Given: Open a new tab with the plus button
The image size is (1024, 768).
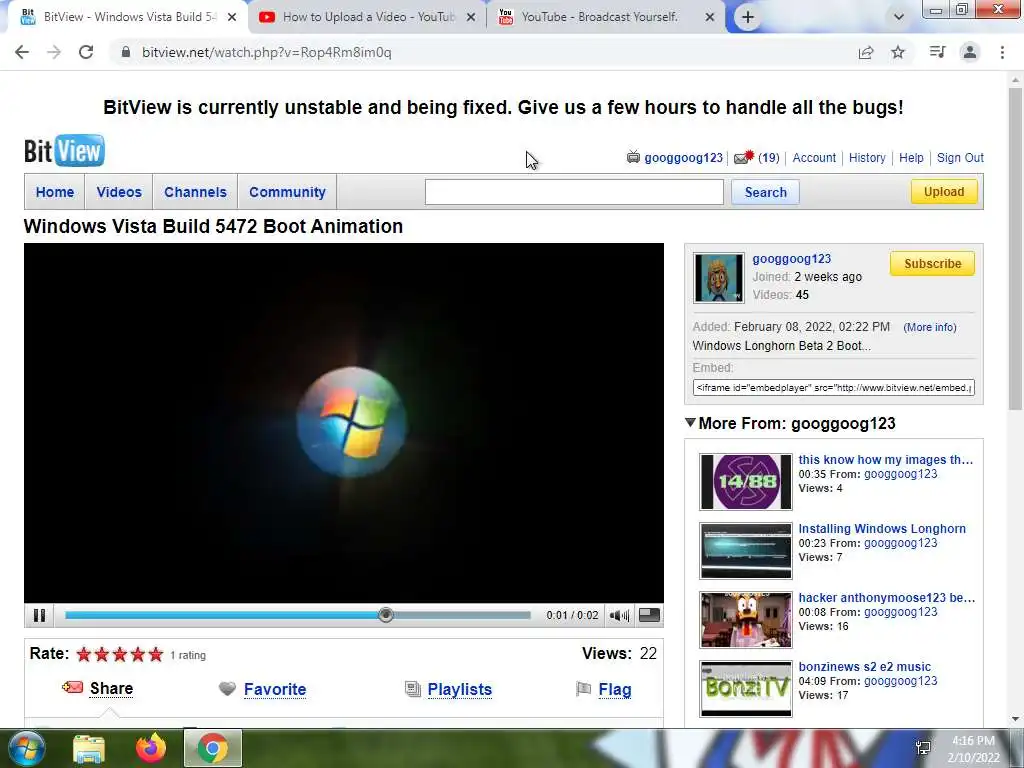Looking at the screenshot, I should click(748, 17).
